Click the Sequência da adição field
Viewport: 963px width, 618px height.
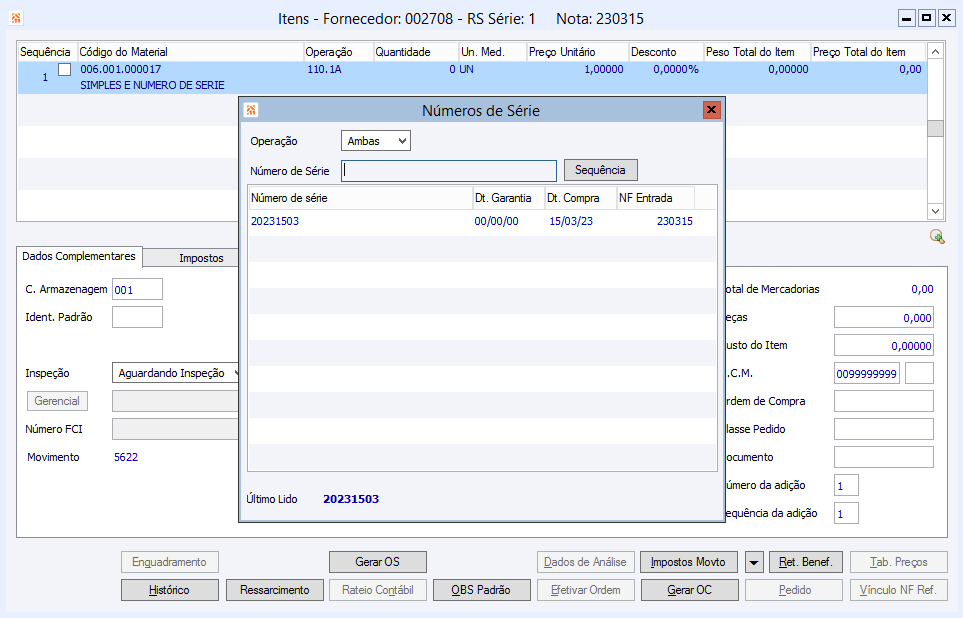(x=846, y=514)
